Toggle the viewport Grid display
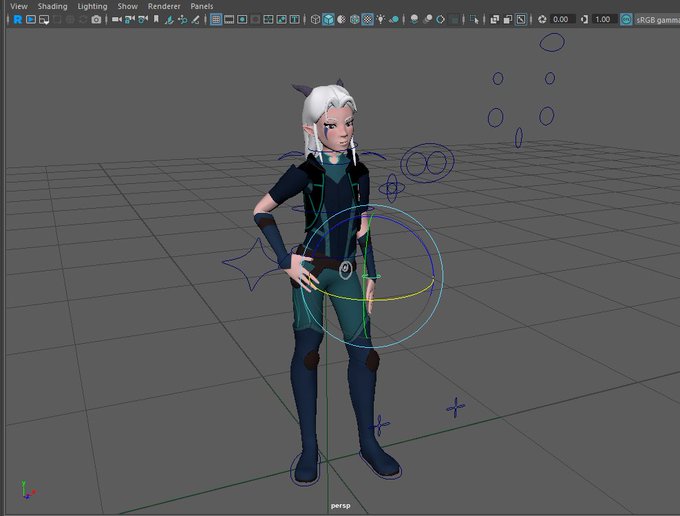The width and height of the screenshot is (680, 516). pyautogui.click(x=216, y=20)
